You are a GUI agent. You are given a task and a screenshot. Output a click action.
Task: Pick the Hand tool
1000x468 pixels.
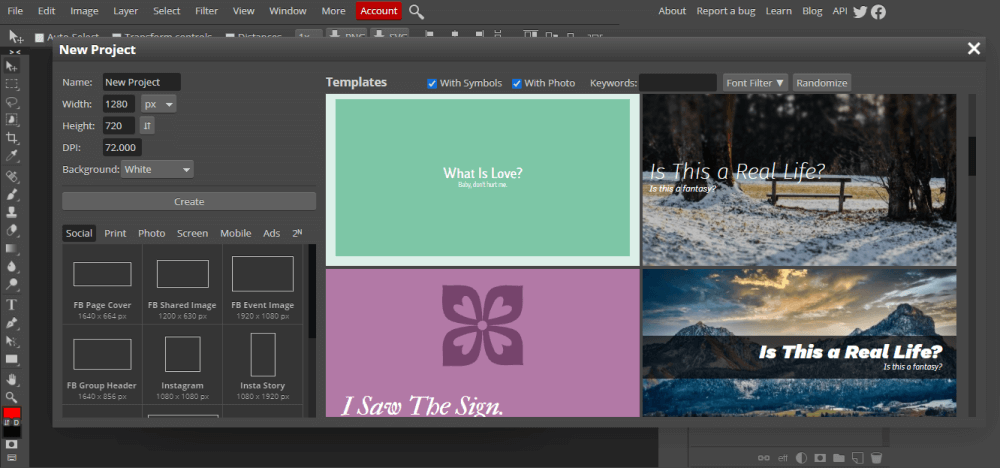13,379
